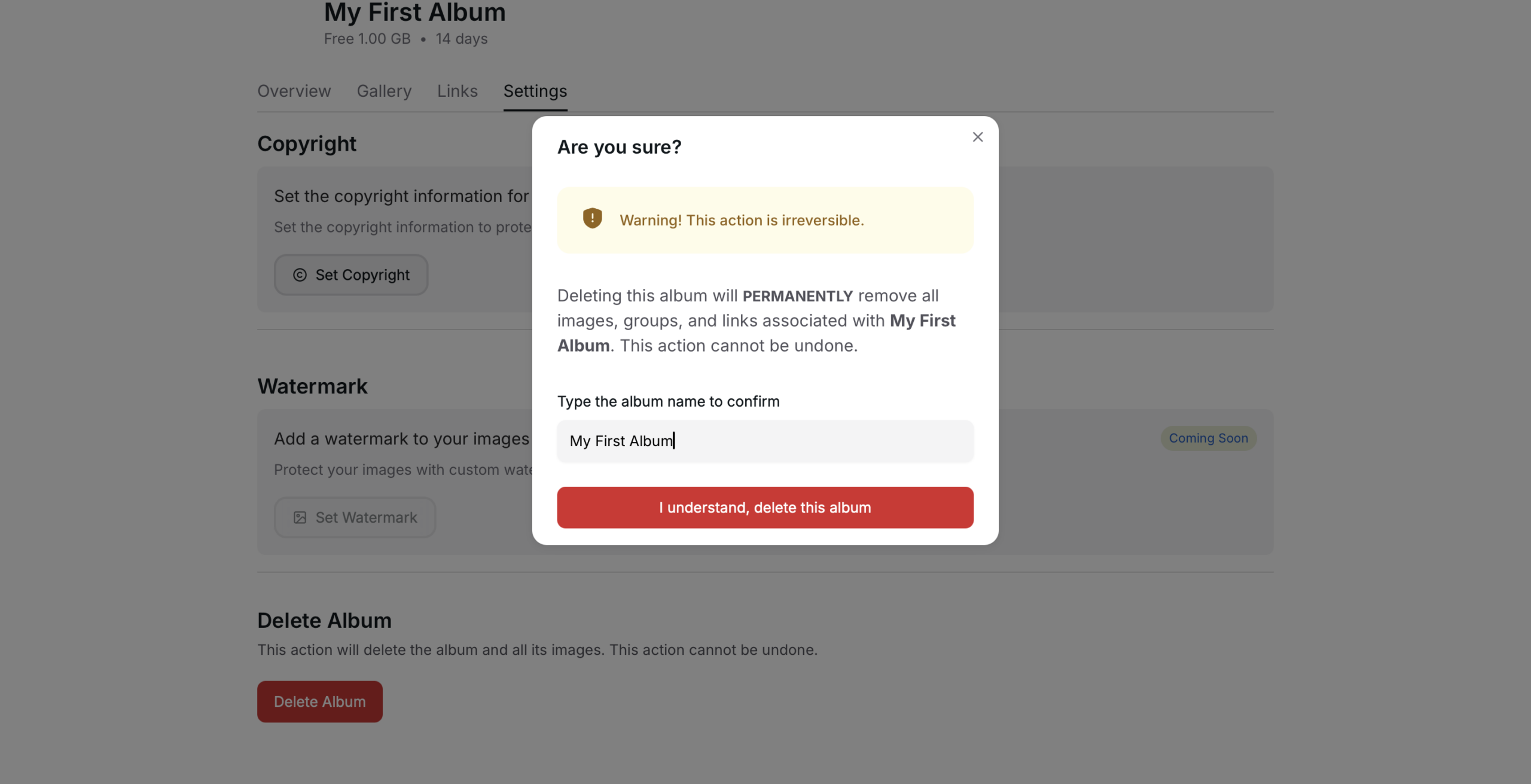Select the Settings tab
The height and width of the screenshot is (784, 1531).
pos(535,91)
